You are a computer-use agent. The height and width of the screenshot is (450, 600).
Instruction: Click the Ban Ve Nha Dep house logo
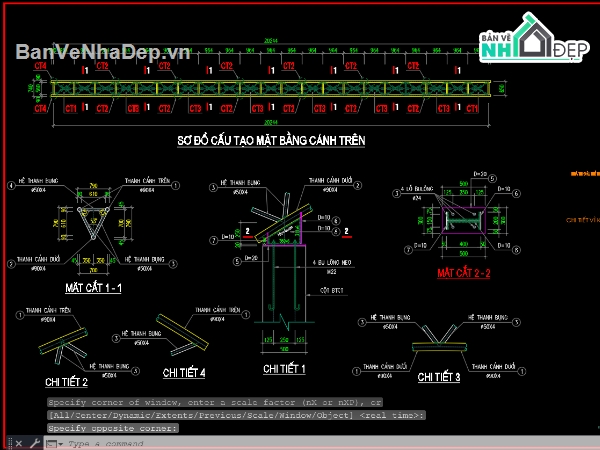coord(533,38)
